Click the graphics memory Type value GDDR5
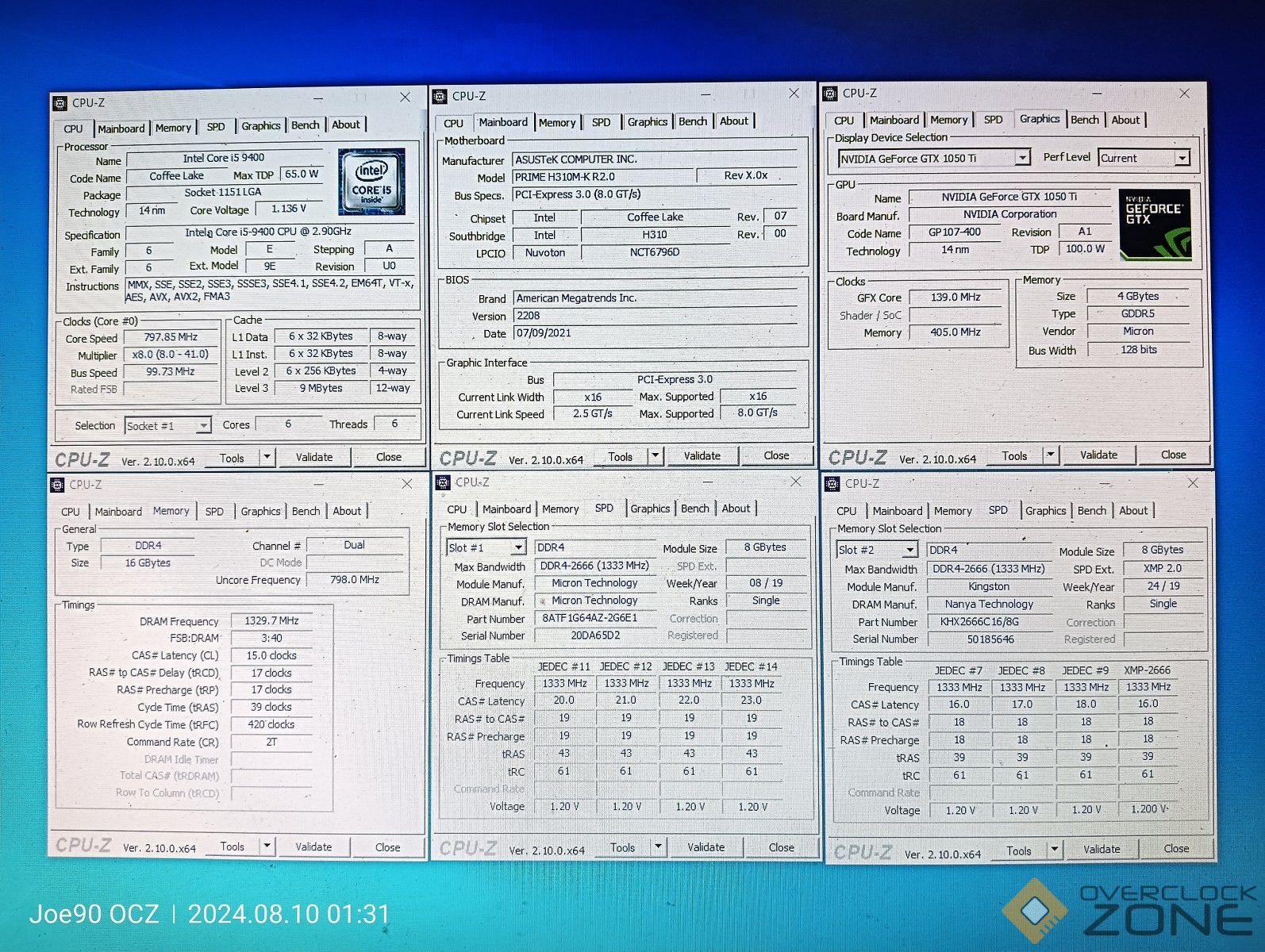1265x952 pixels. tap(1139, 314)
